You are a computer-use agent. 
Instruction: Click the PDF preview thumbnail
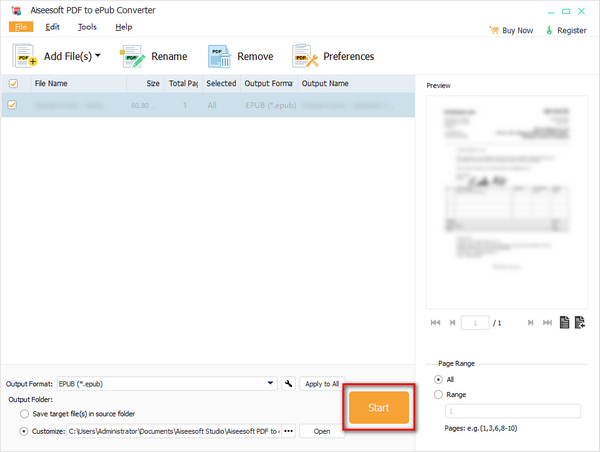(507, 202)
